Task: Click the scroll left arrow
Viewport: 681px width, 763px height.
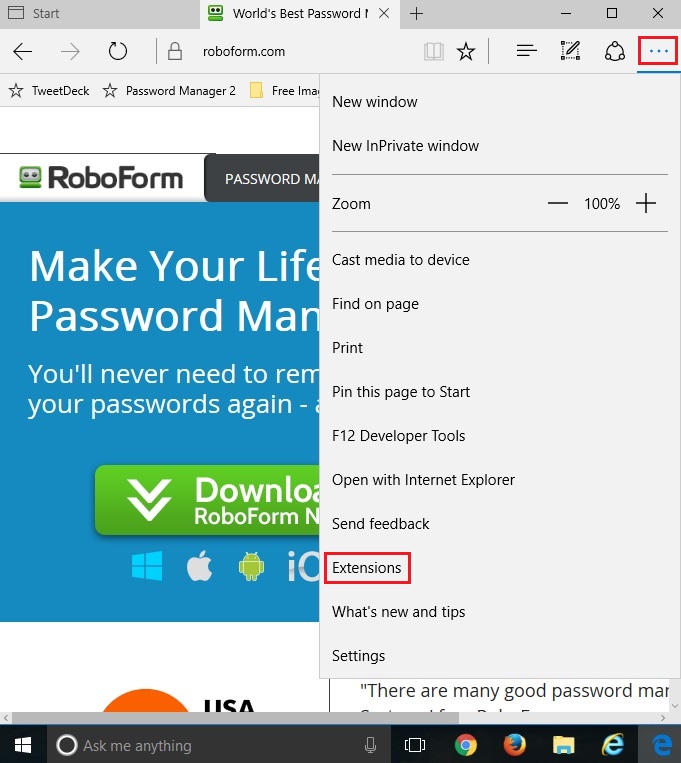Action: click(6, 718)
